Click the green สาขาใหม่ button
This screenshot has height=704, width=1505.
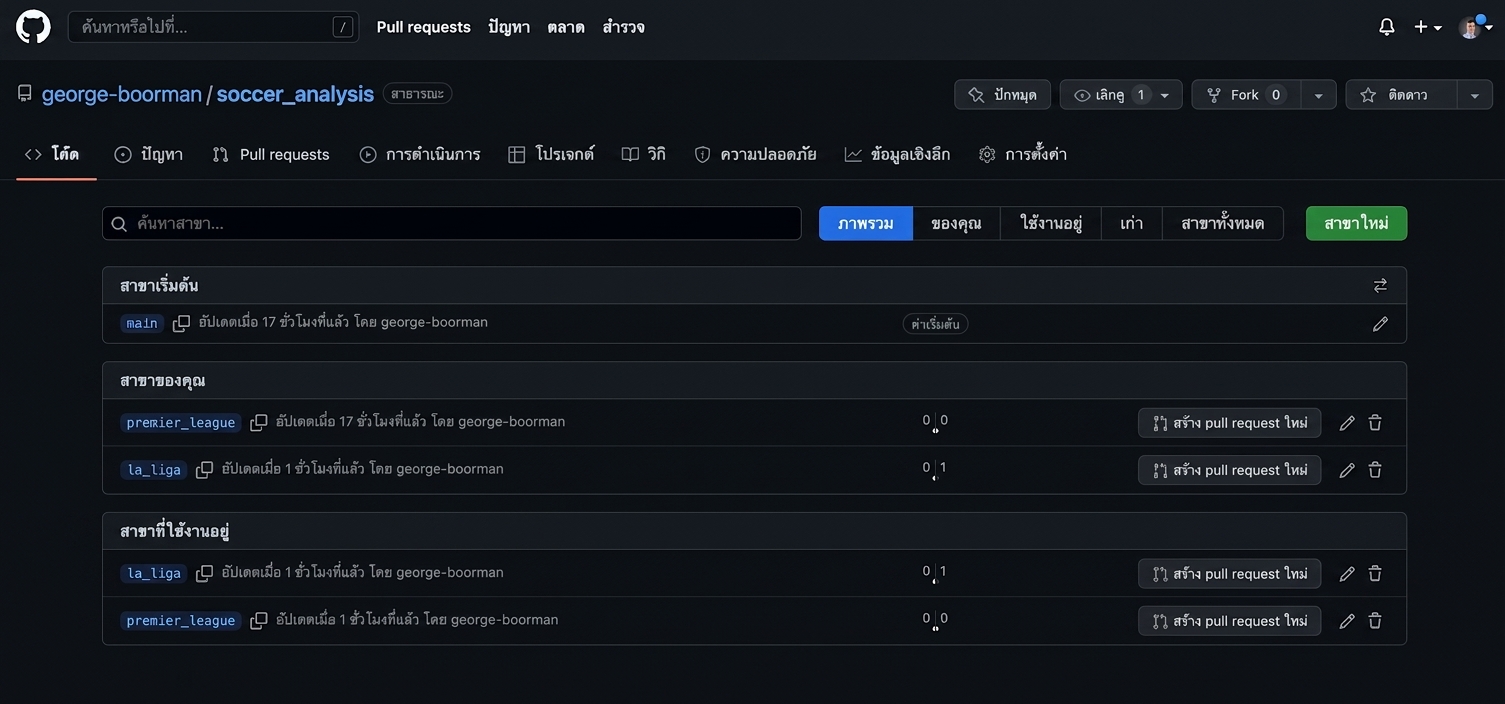(x=1356, y=223)
